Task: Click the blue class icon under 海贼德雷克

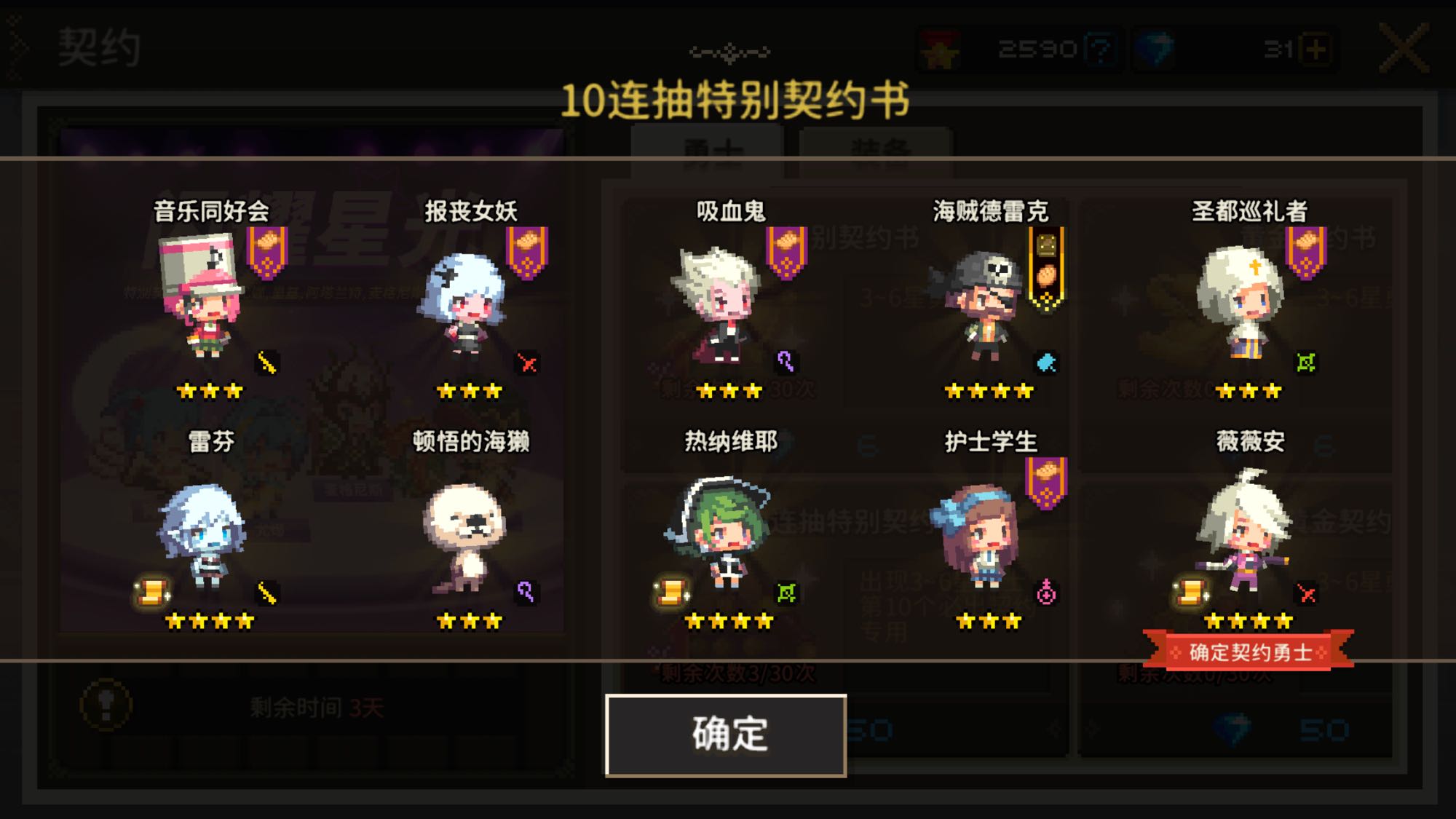Action: 1046,362
